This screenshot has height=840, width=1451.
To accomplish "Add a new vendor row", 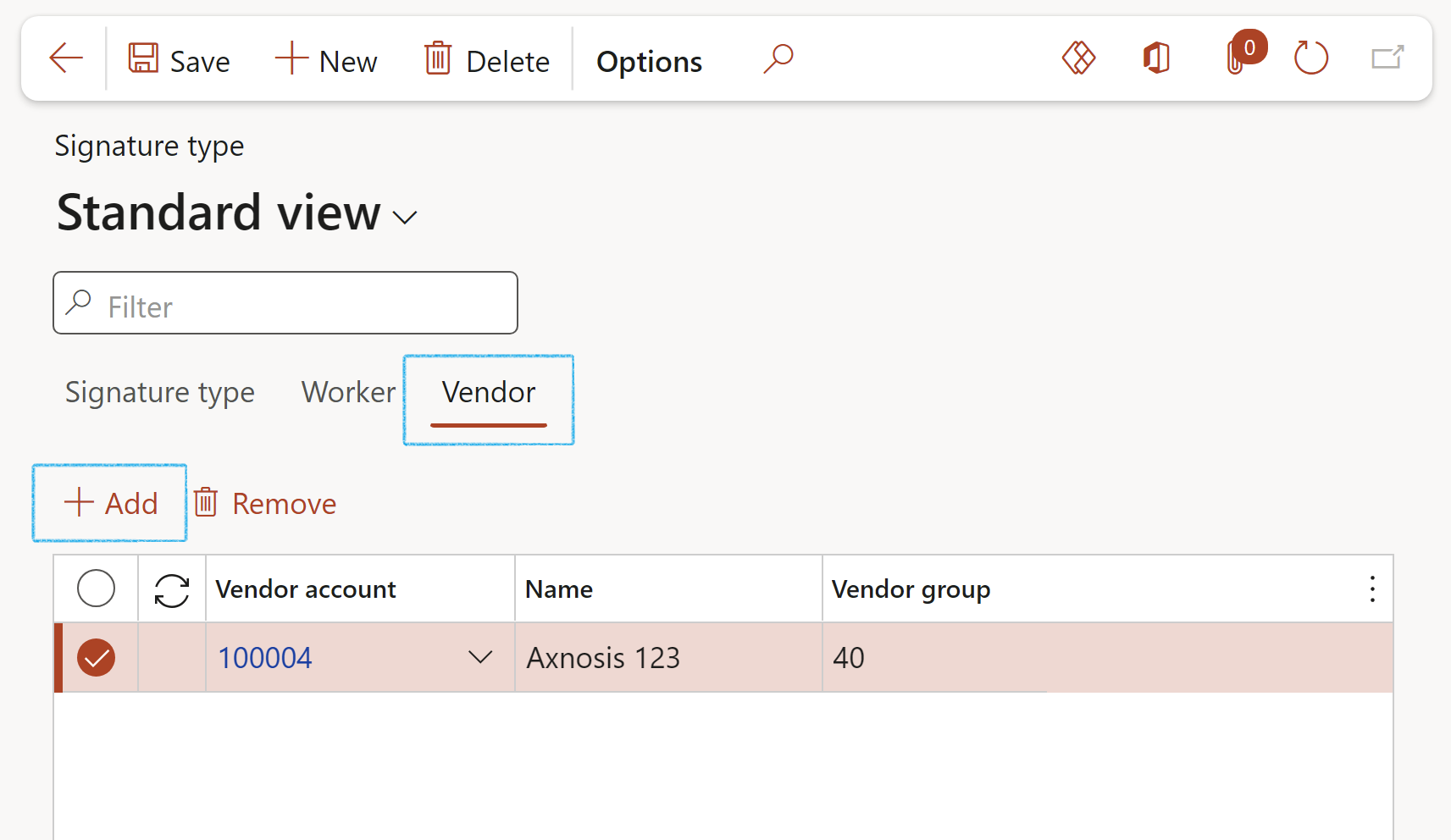I will [x=110, y=503].
